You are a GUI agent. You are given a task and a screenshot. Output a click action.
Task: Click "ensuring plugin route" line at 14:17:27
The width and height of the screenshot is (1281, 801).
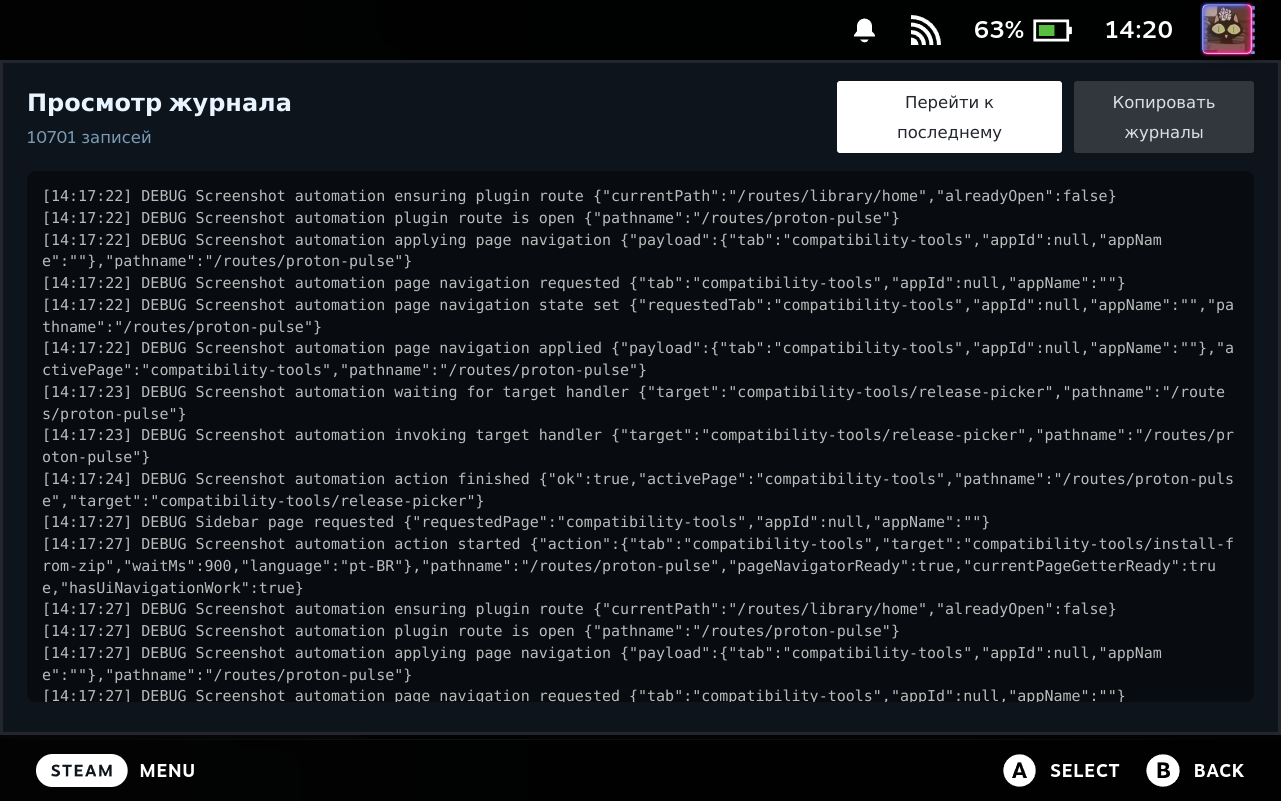coord(579,609)
